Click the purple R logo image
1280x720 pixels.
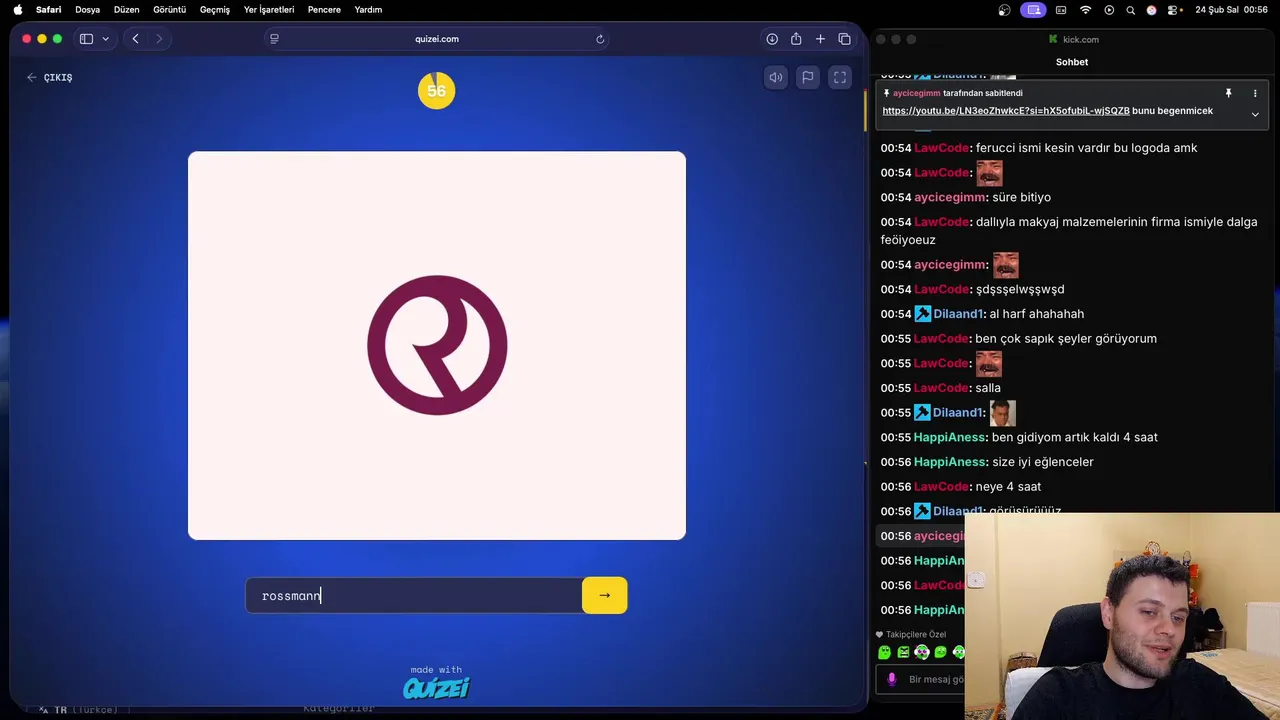pos(437,345)
